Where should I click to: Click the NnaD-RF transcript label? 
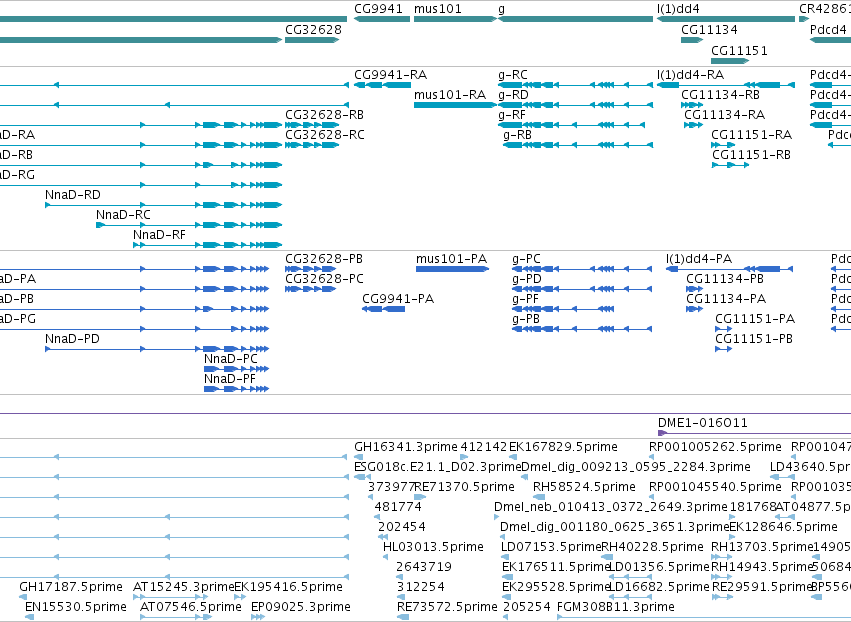[x=159, y=235]
